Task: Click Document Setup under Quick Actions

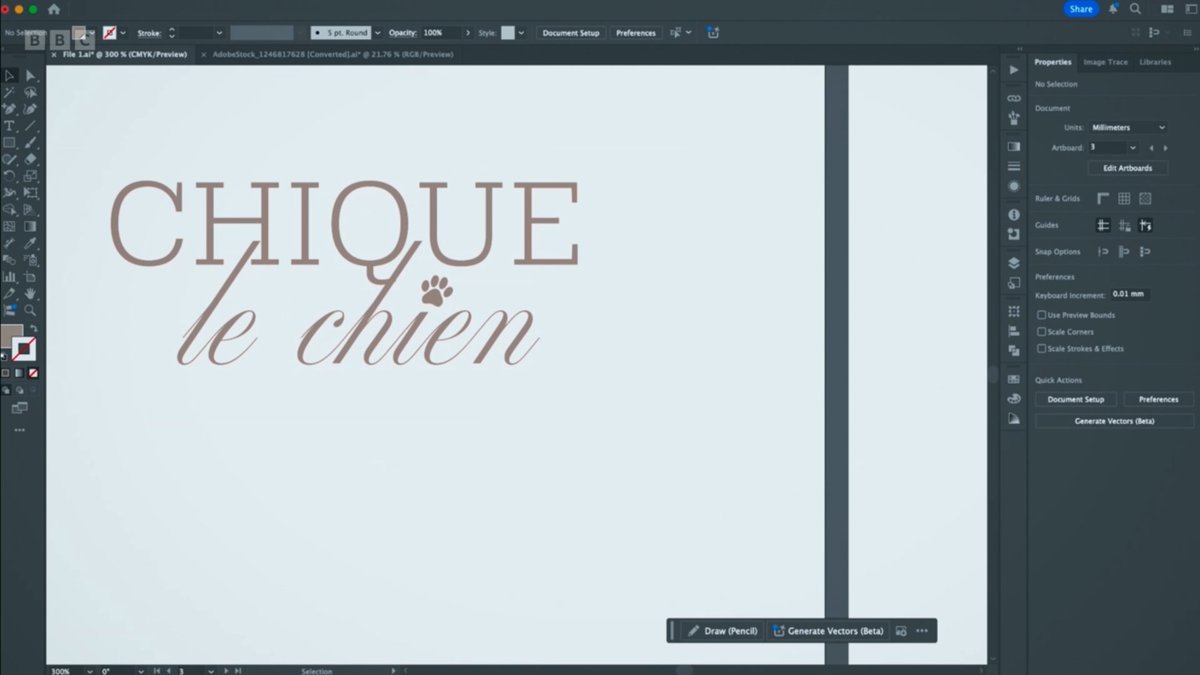Action: coord(1076,399)
